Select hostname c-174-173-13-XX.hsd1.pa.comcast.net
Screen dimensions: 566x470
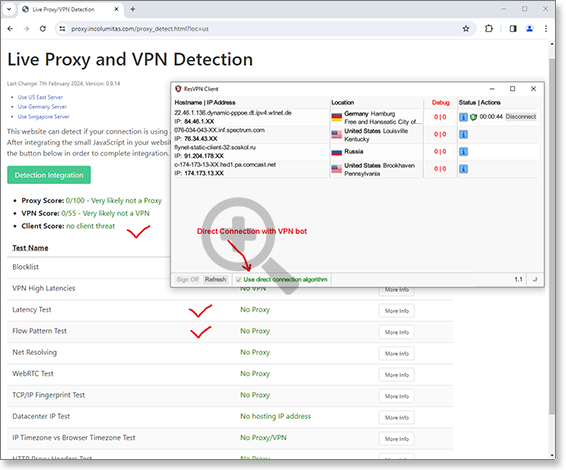pyautogui.click(x=225, y=165)
